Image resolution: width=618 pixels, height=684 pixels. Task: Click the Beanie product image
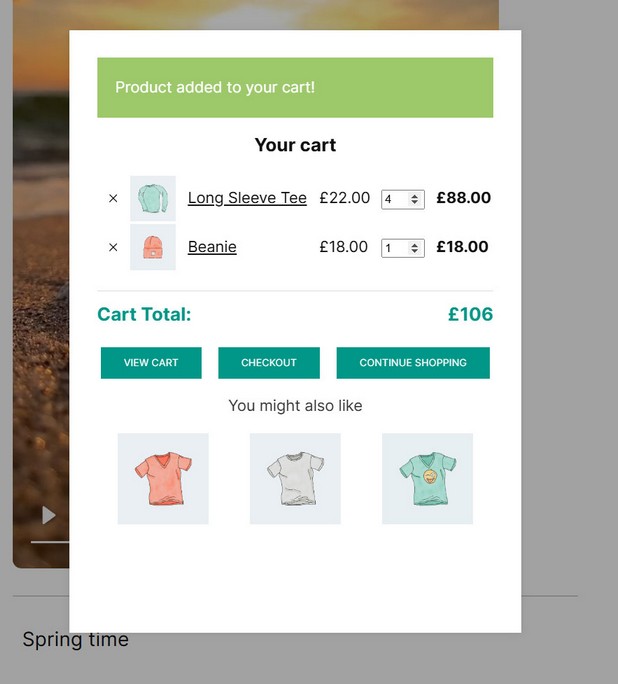coord(153,247)
